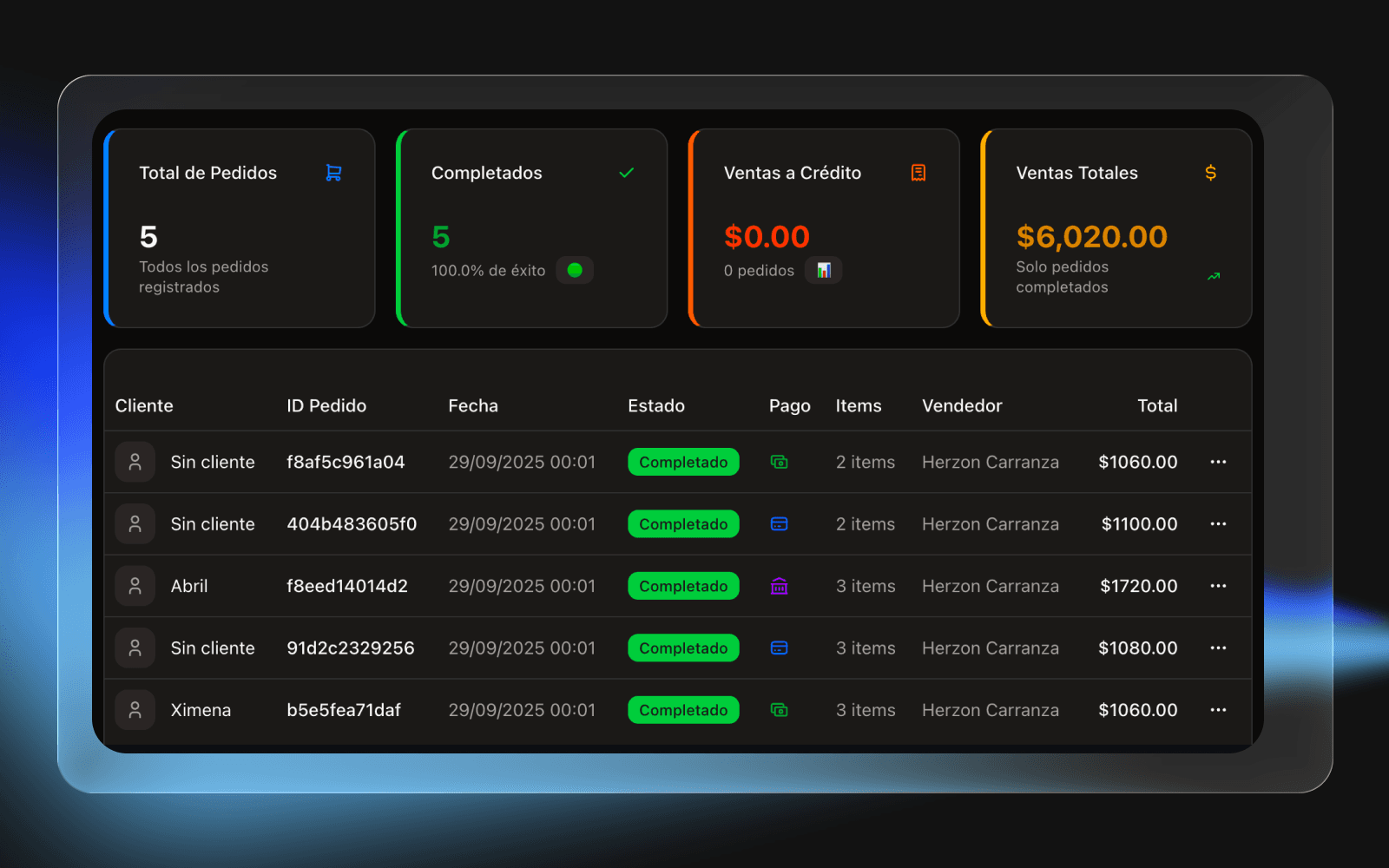Click the avatar icon next to Ximena
The image size is (1389, 868).
pyautogui.click(x=135, y=710)
